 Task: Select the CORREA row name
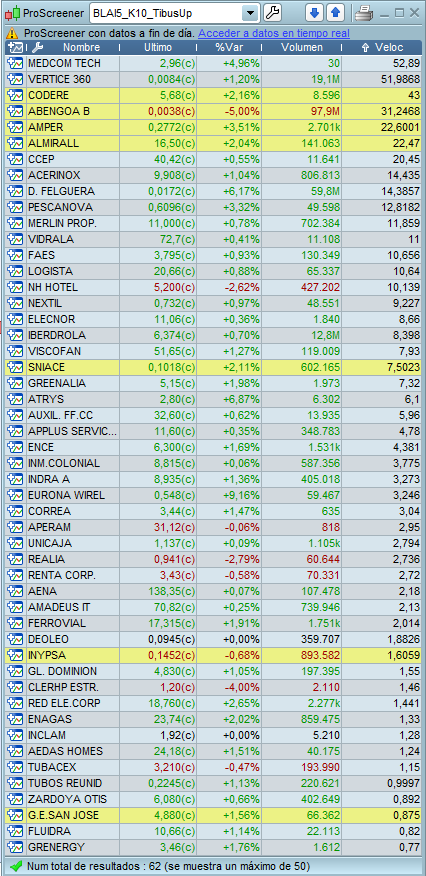pyautogui.click(x=49, y=511)
